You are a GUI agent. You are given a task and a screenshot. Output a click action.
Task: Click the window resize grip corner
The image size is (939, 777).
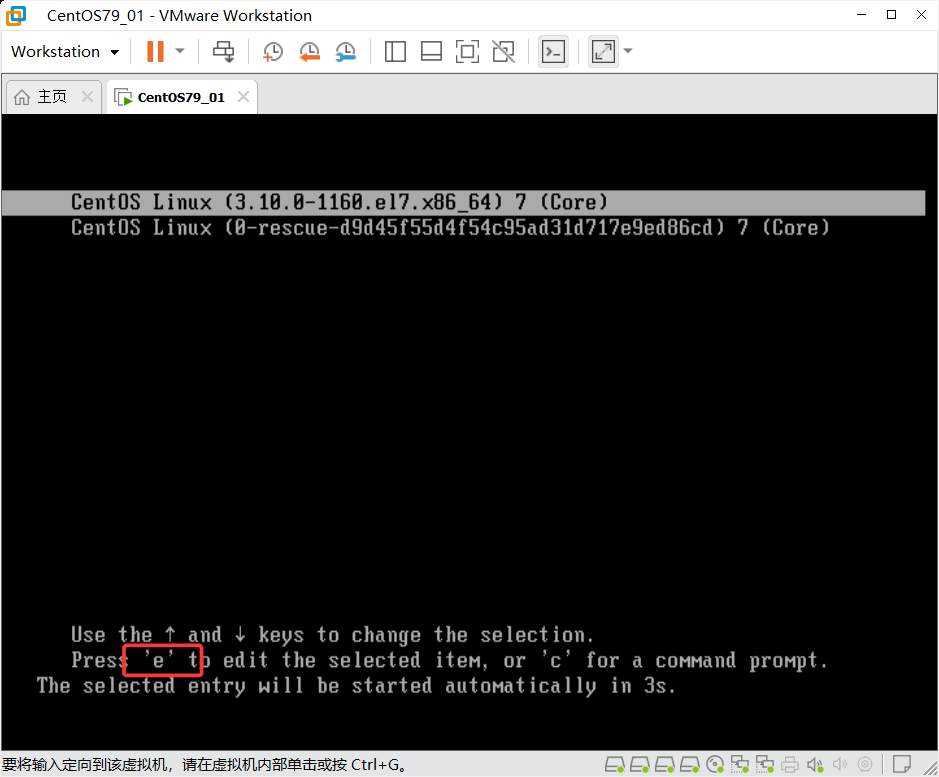[930, 768]
